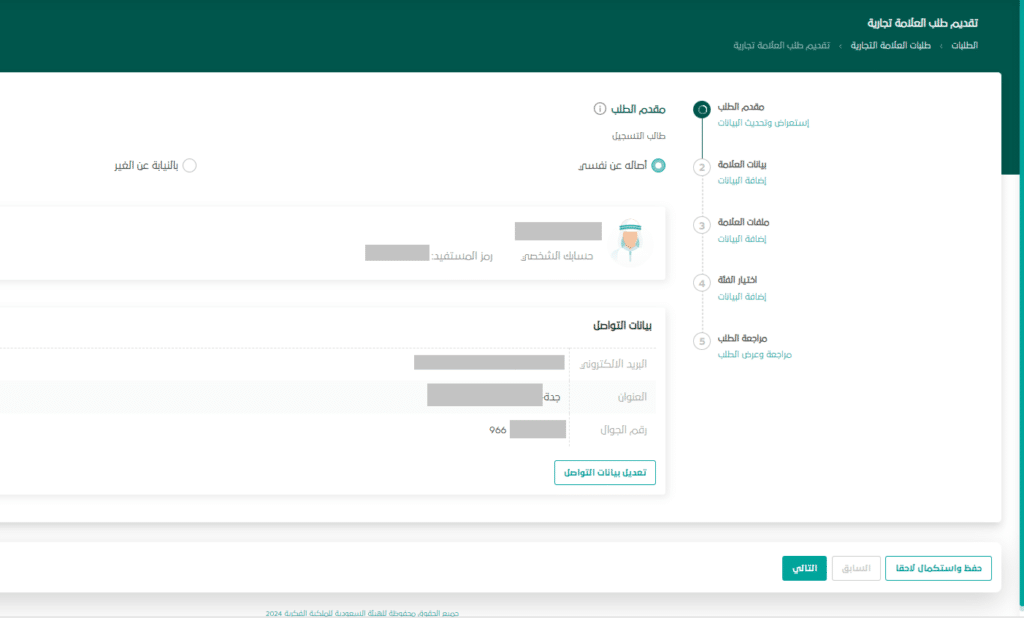Go to بيانات العلامة step label
The height and width of the screenshot is (618, 1024).
(x=743, y=164)
